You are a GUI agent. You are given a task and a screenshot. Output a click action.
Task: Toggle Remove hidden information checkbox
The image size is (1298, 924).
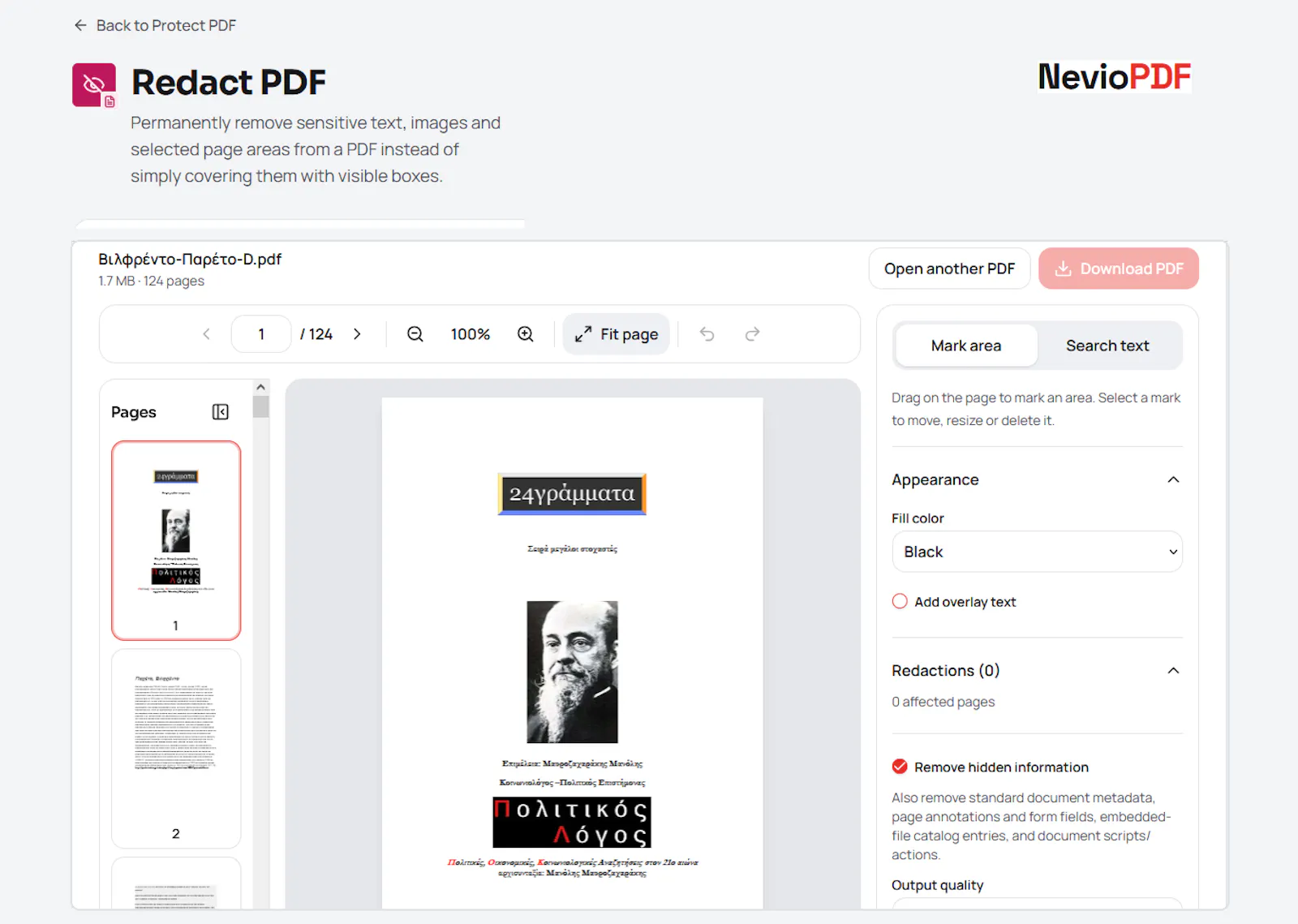pos(900,767)
